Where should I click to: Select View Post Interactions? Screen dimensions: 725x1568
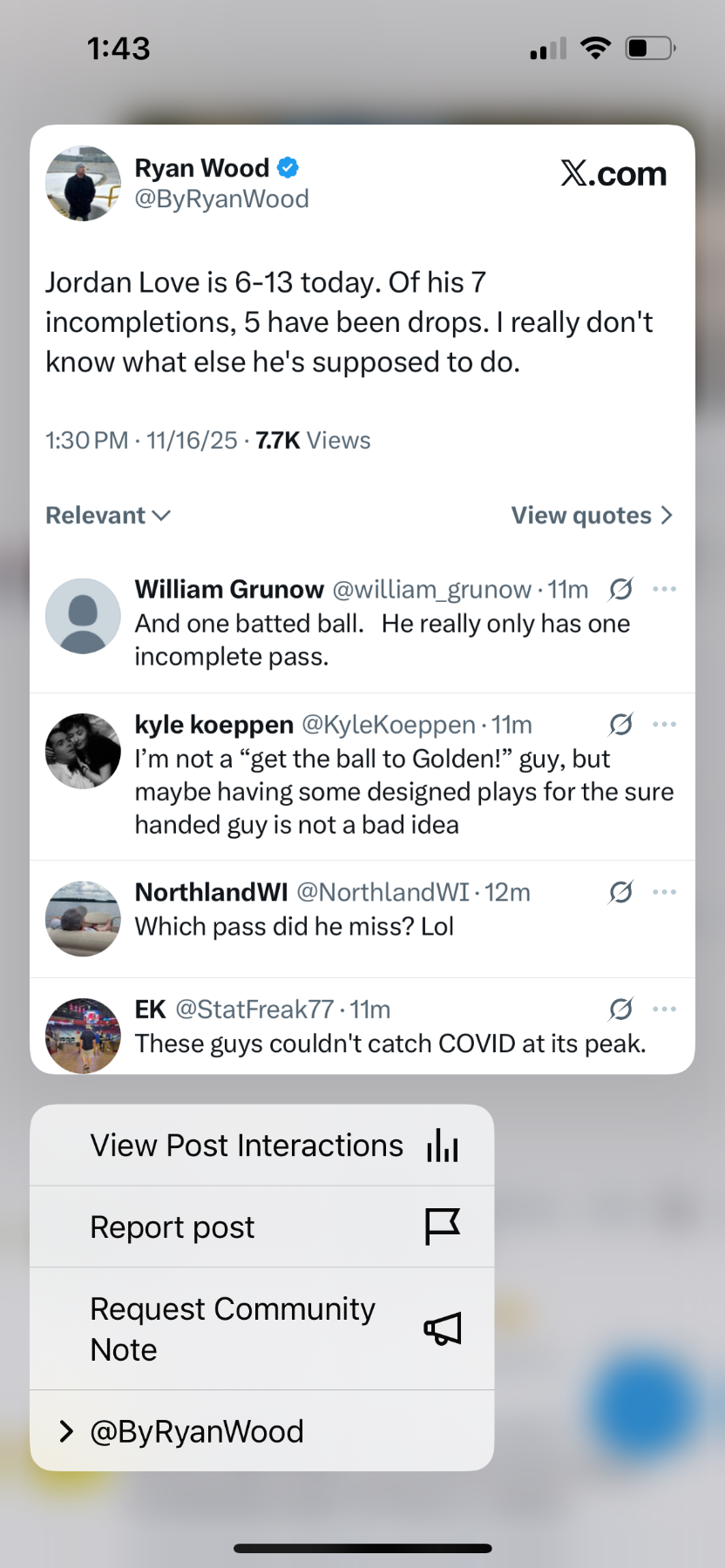(x=261, y=1146)
